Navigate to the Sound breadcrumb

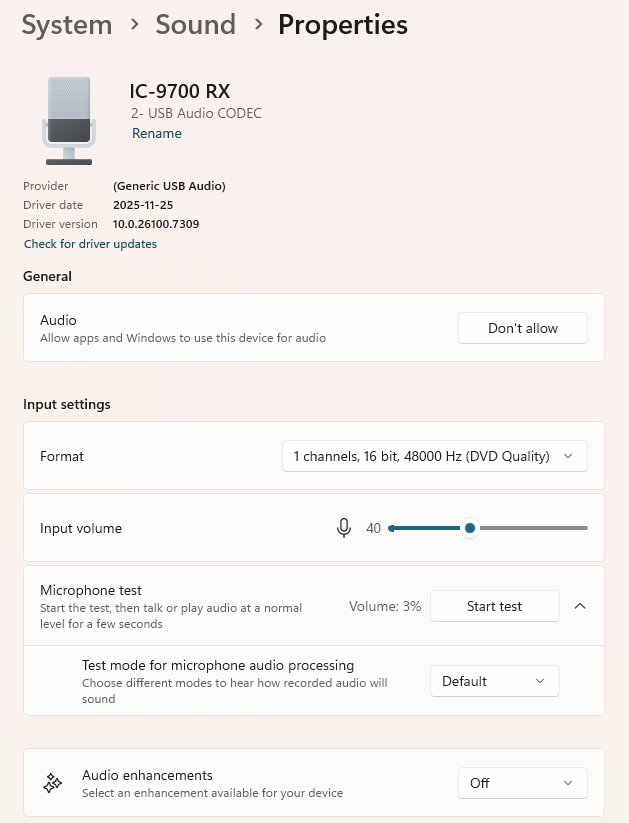click(x=196, y=24)
